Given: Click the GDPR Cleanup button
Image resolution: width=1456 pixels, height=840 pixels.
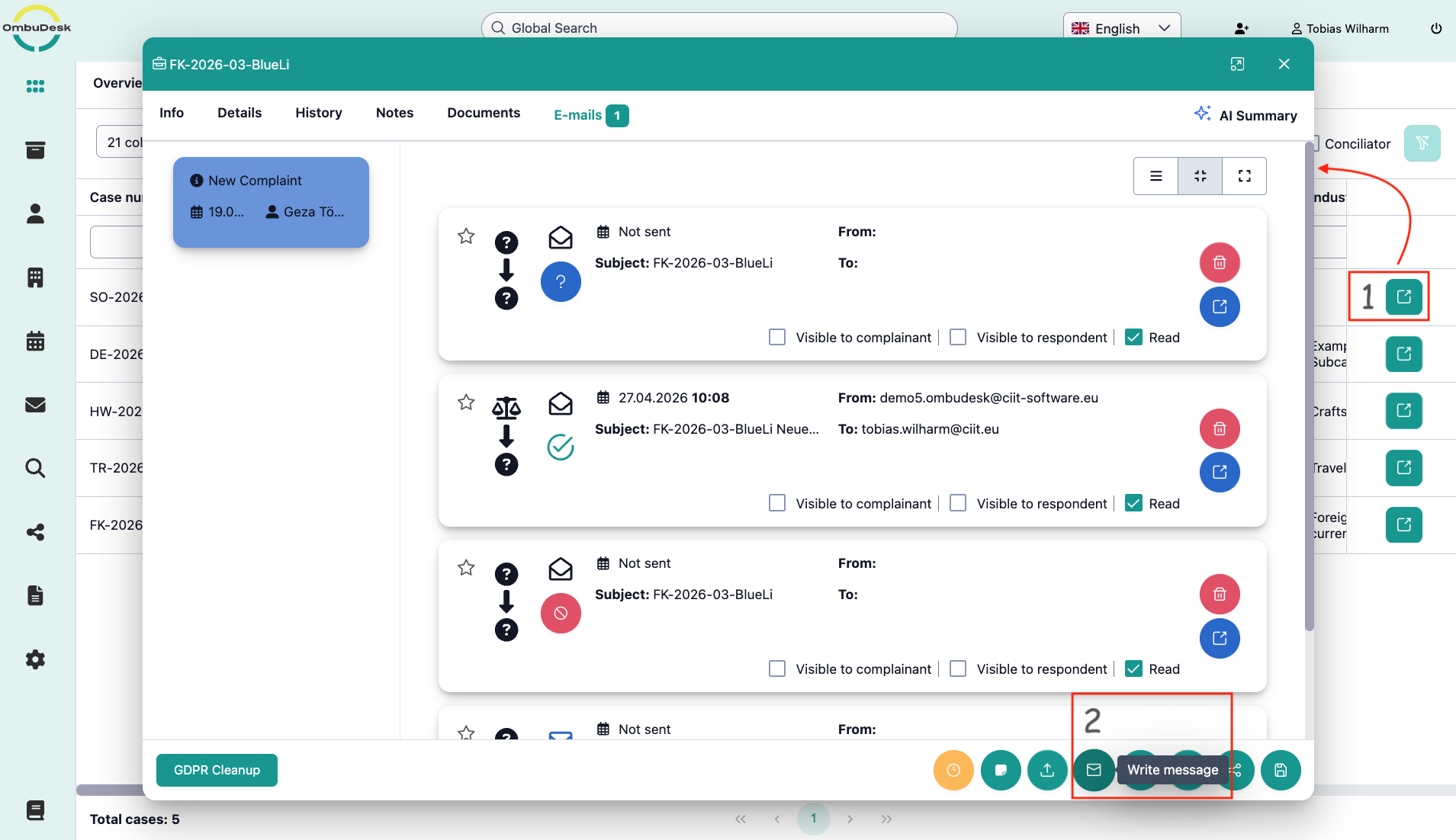Looking at the screenshot, I should click(217, 770).
